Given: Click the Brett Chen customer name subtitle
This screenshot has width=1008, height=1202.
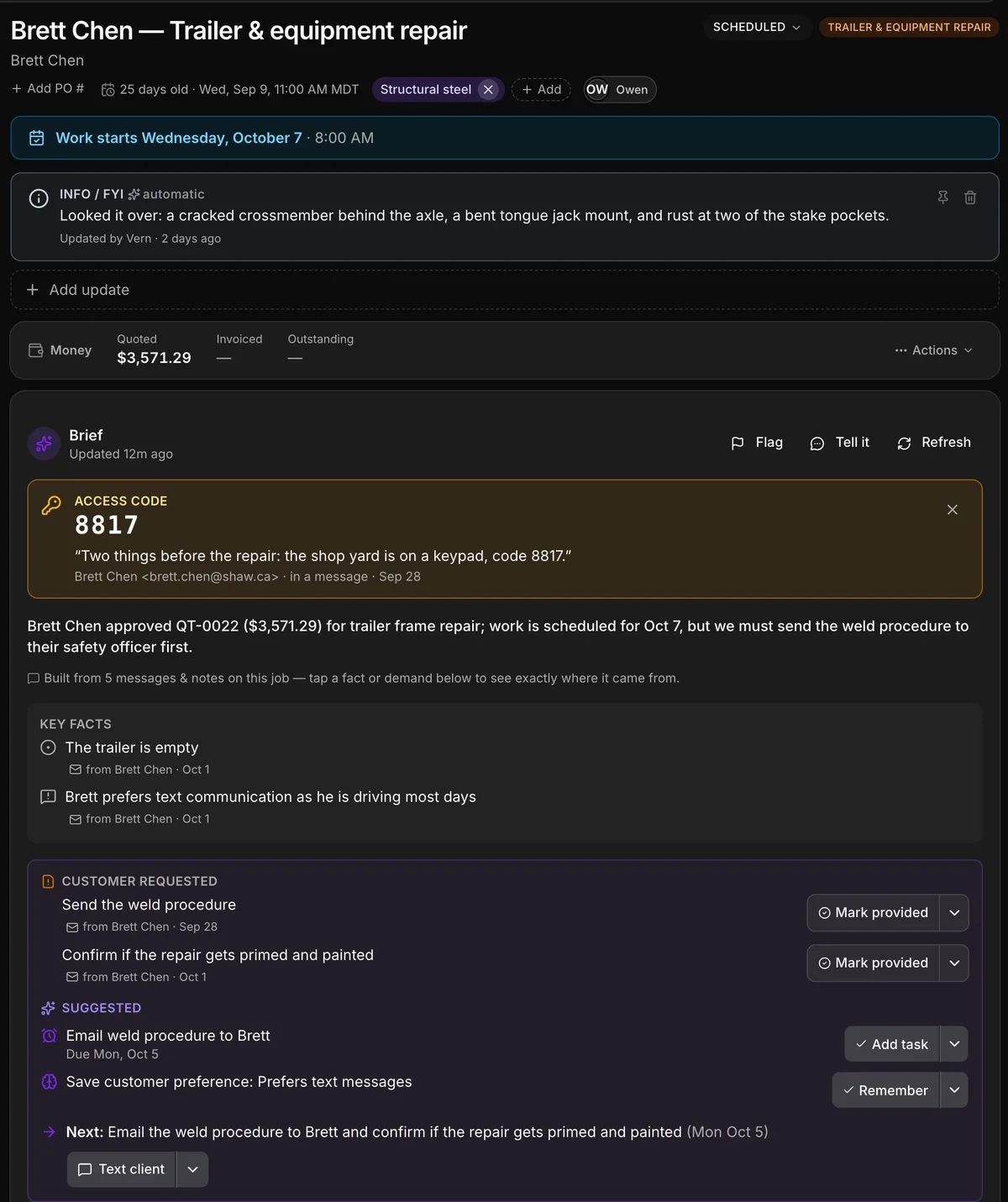Looking at the screenshot, I should 47,60.
